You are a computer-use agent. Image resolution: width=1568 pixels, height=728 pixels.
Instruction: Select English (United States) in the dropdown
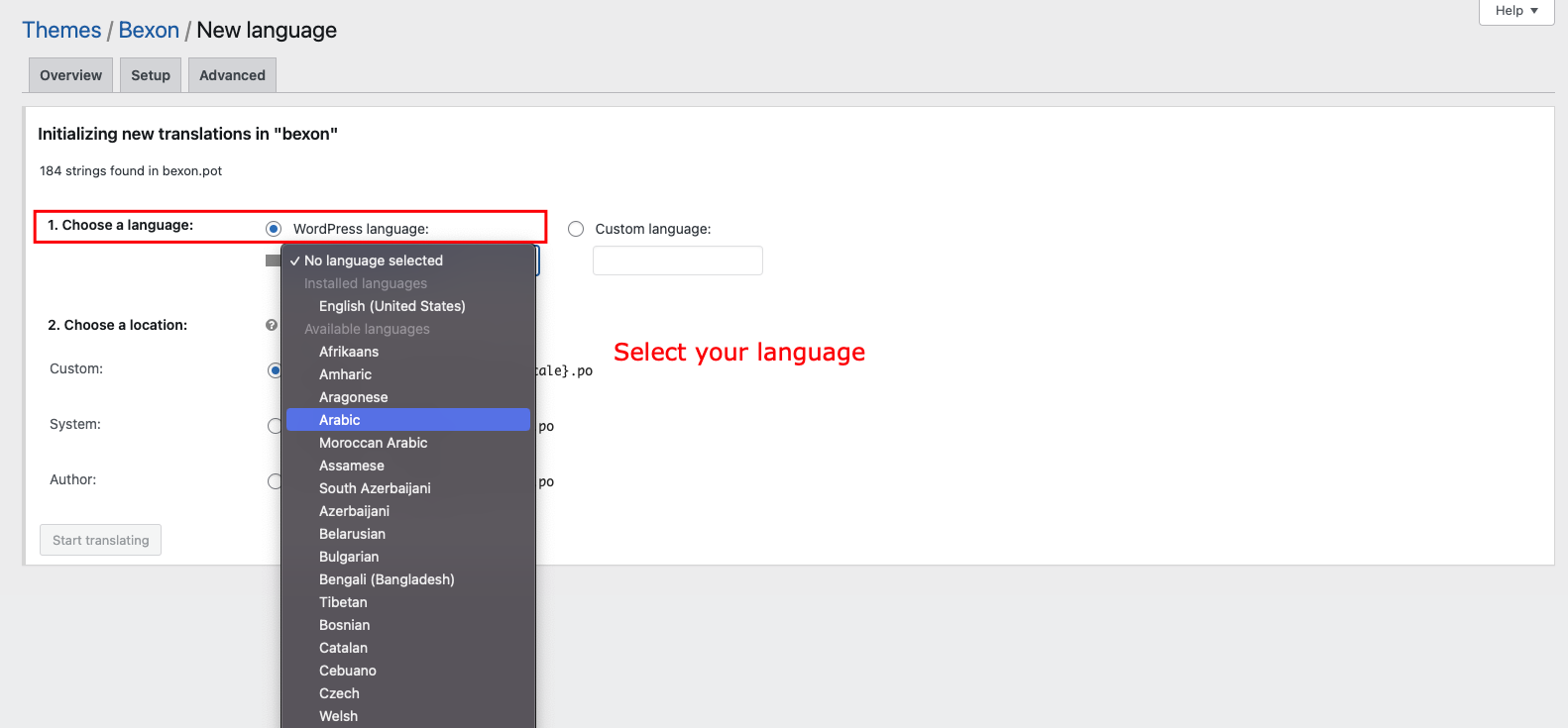pos(392,306)
